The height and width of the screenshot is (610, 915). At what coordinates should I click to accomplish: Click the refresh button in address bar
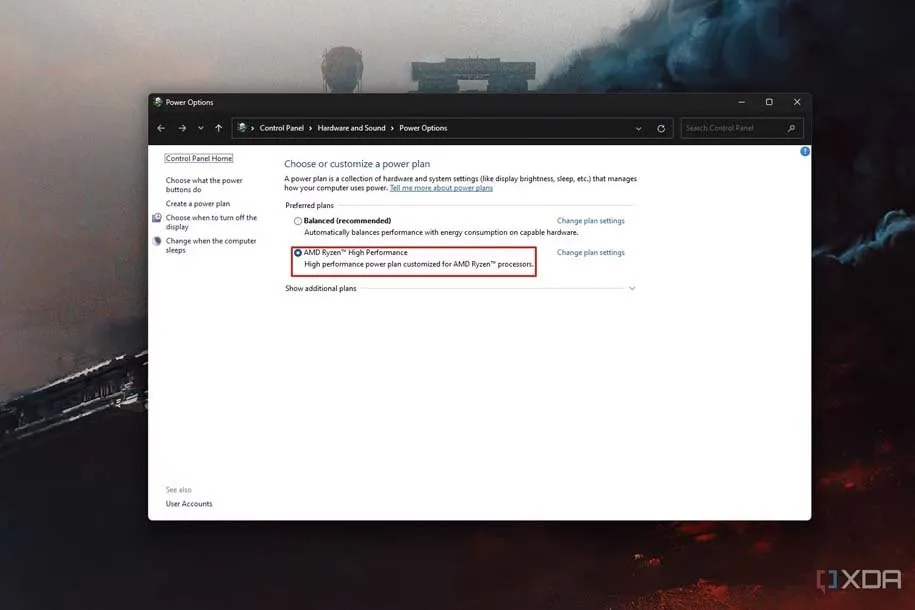(x=661, y=128)
